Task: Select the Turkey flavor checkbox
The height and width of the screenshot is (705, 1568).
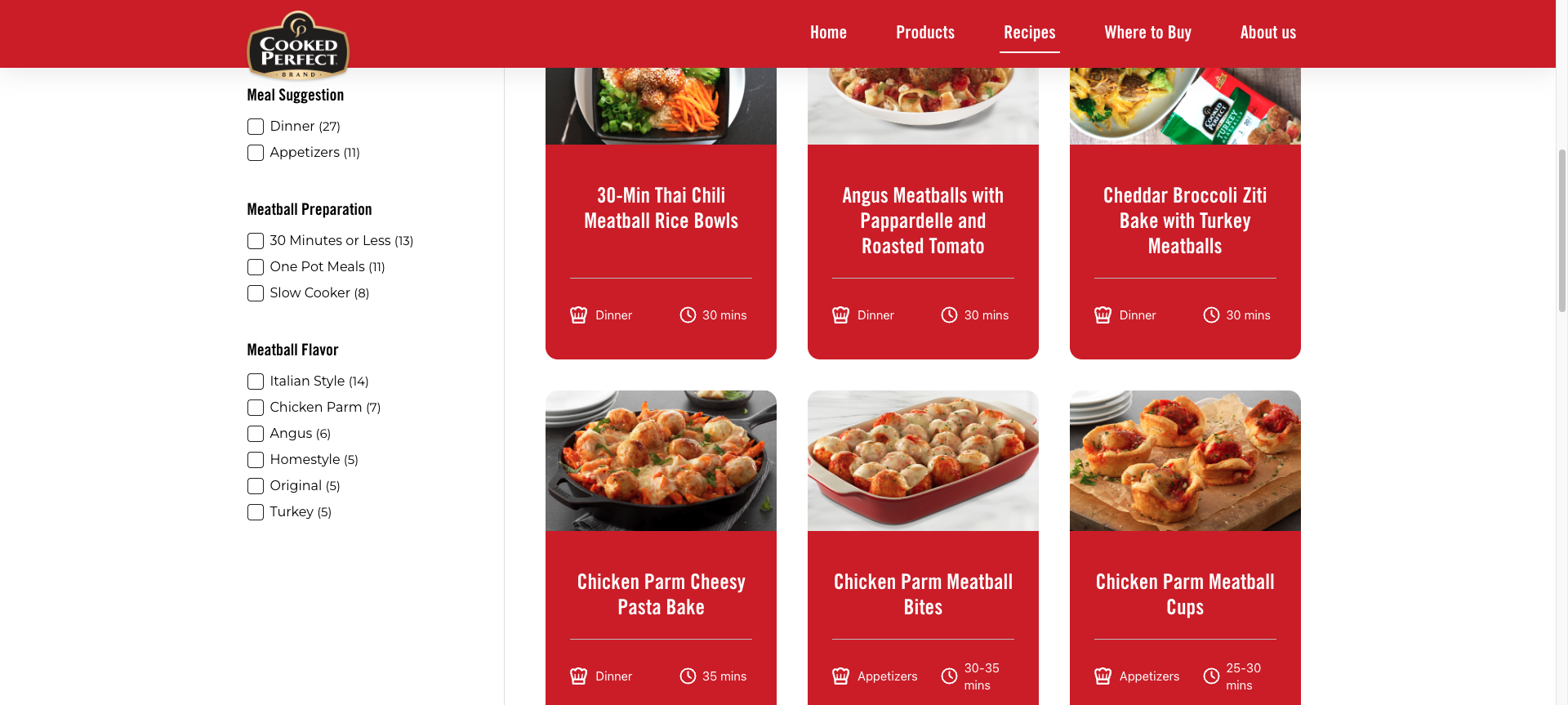Action: 256,512
